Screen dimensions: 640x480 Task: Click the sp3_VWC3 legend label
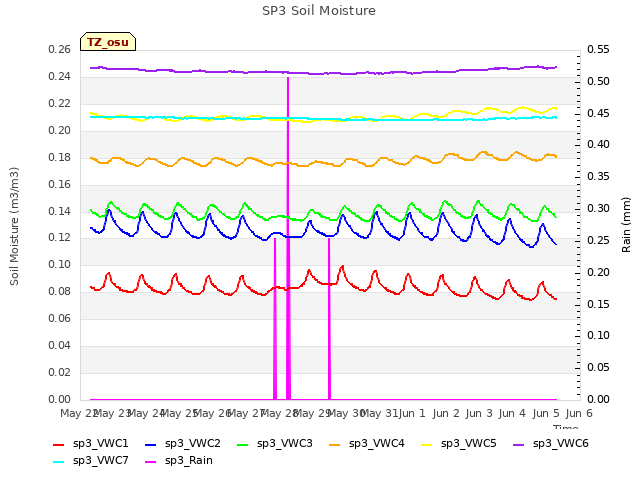[284, 444]
